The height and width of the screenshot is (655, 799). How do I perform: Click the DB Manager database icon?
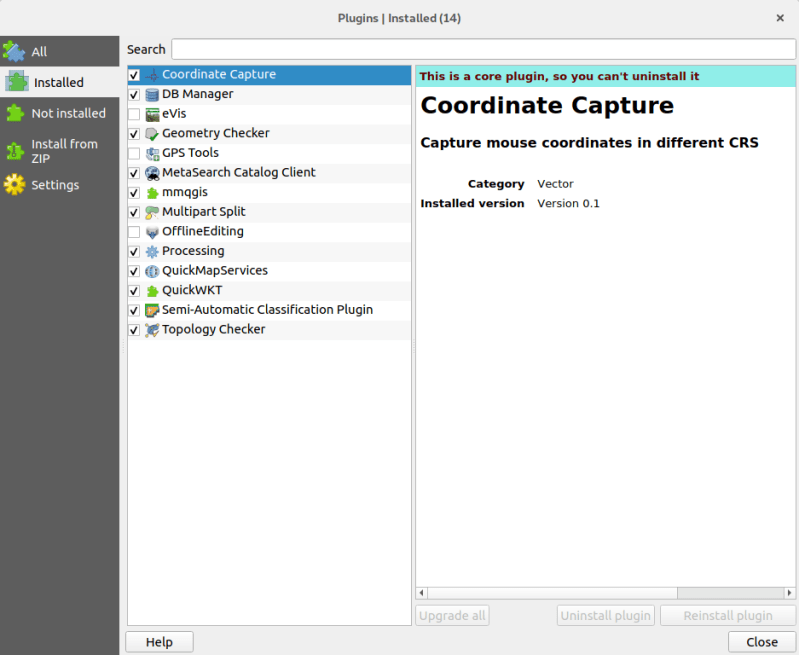point(152,95)
